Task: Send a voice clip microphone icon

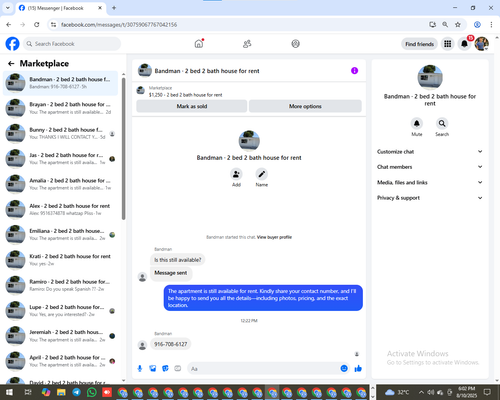Action: (x=140, y=368)
